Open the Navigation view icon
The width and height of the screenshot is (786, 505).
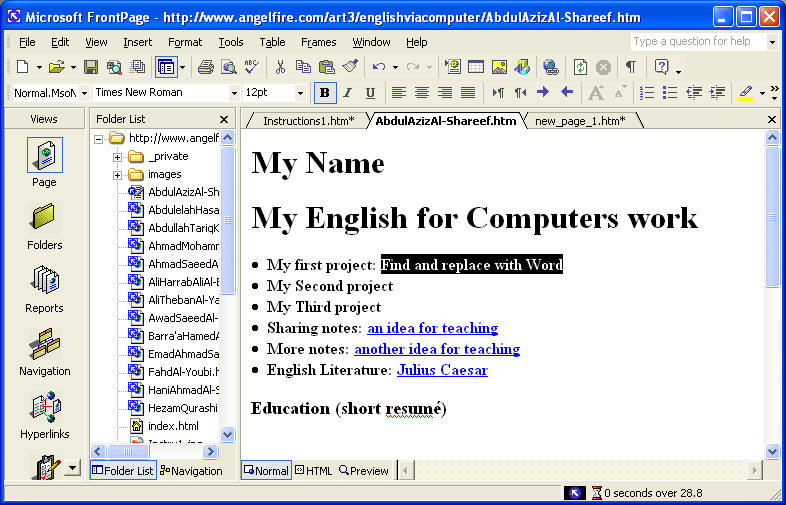(44, 352)
